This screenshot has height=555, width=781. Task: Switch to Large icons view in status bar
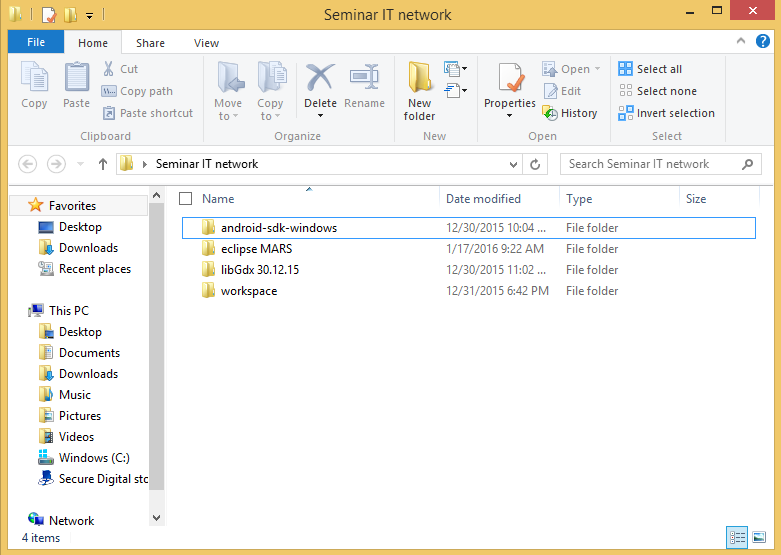pos(759,537)
